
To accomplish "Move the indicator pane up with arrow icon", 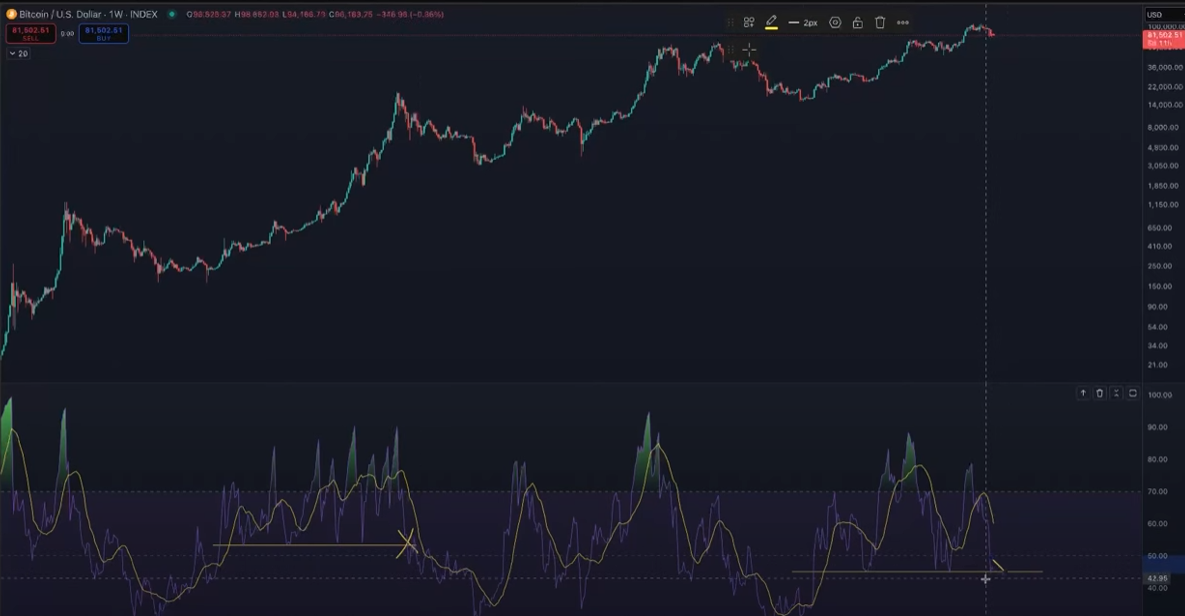I will click(x=1083, y=393).
